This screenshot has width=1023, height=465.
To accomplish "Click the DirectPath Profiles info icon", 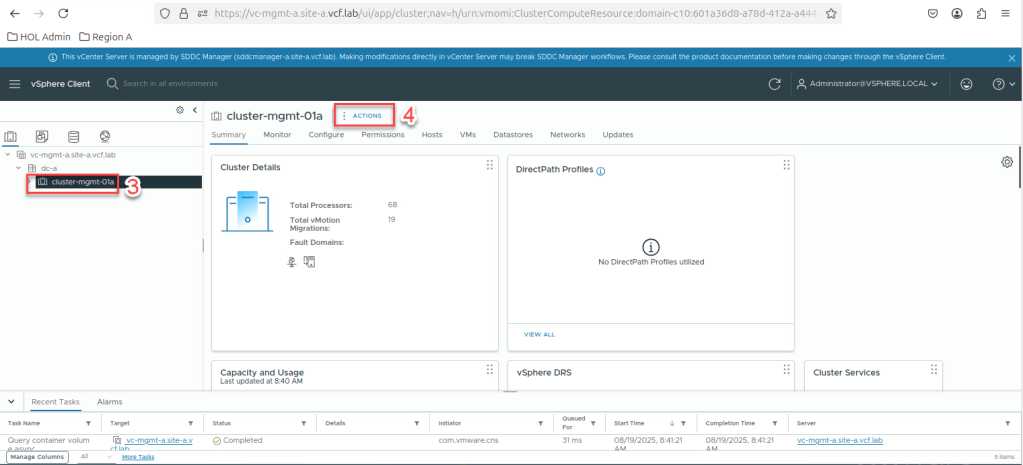I will click(x=601, y=172).
